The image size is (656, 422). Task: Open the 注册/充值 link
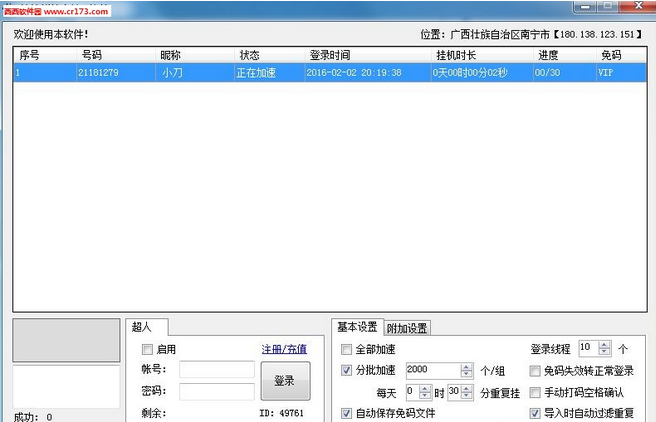tap(284, 349)
